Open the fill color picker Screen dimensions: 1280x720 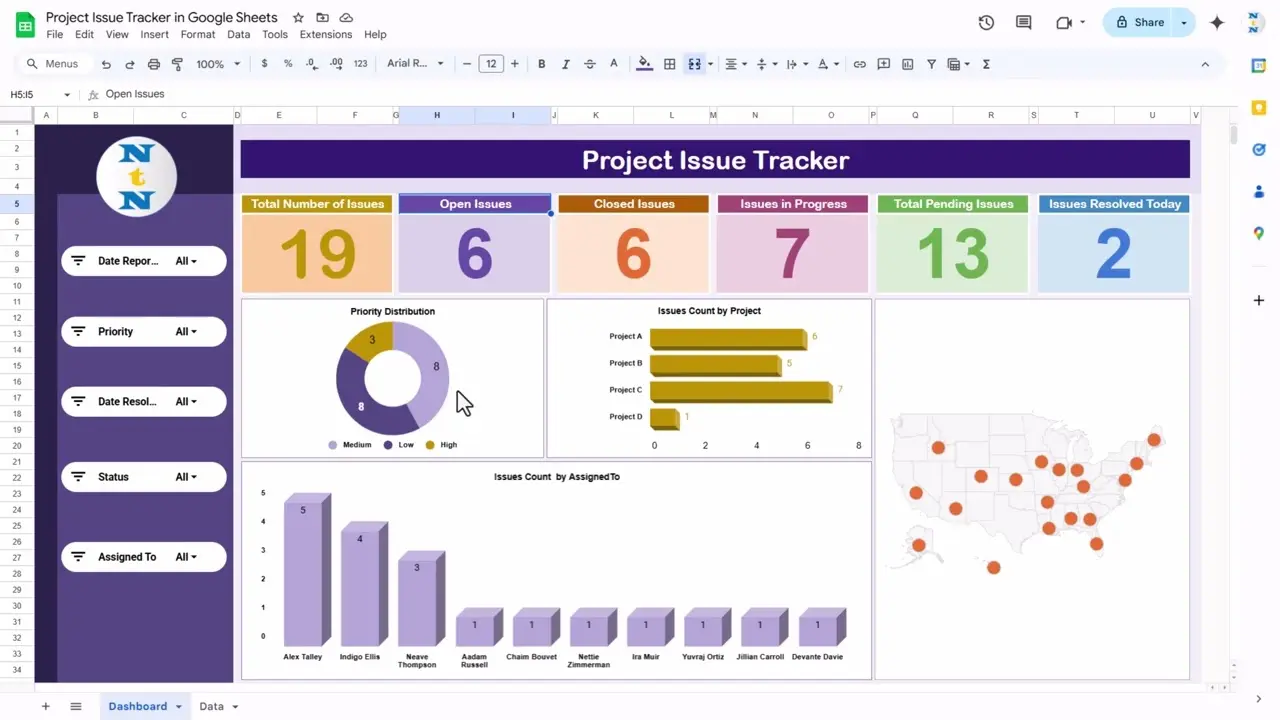click(x=645, y=64)
